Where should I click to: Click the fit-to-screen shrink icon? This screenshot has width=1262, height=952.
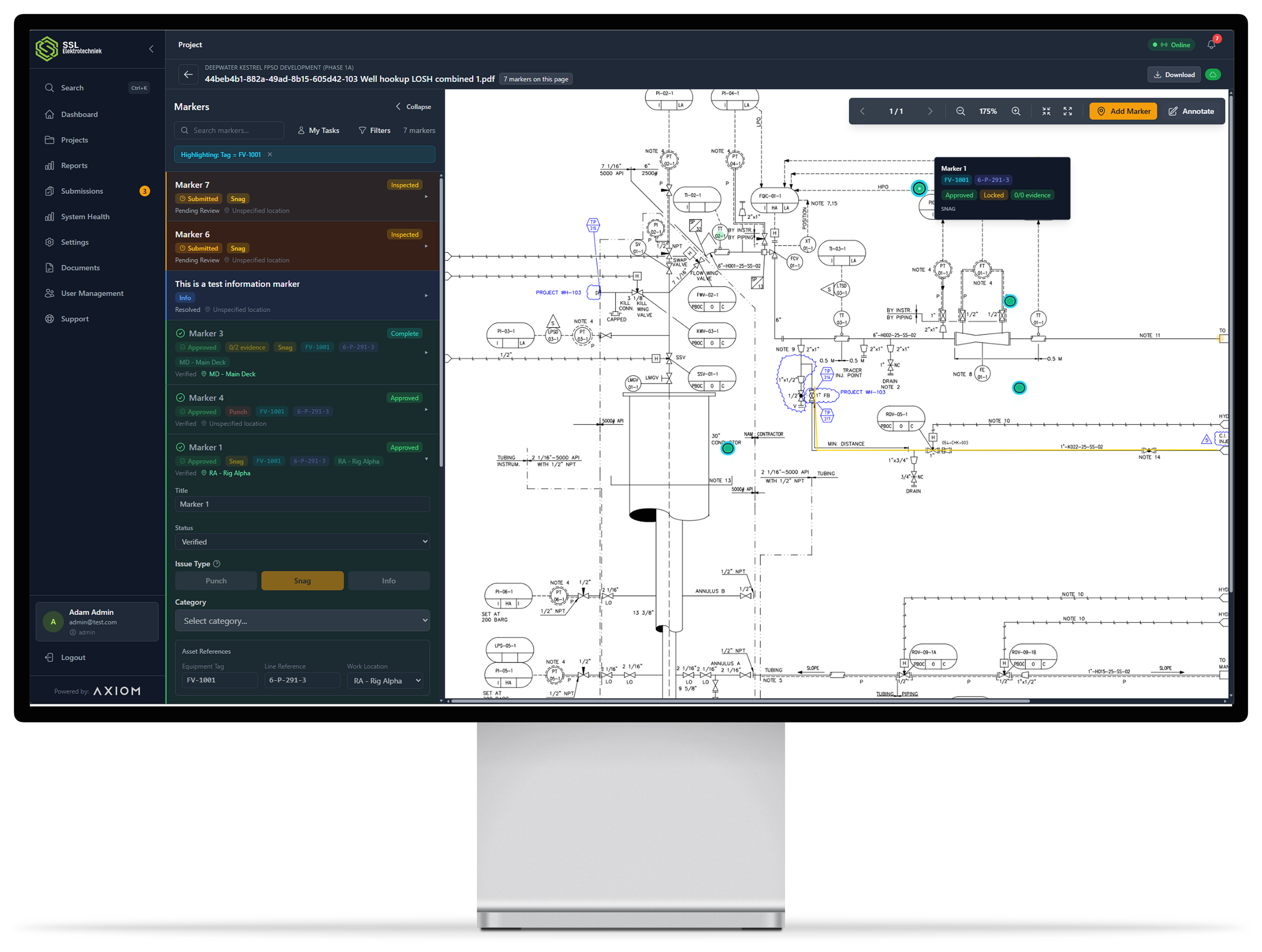pos(1046,111)
